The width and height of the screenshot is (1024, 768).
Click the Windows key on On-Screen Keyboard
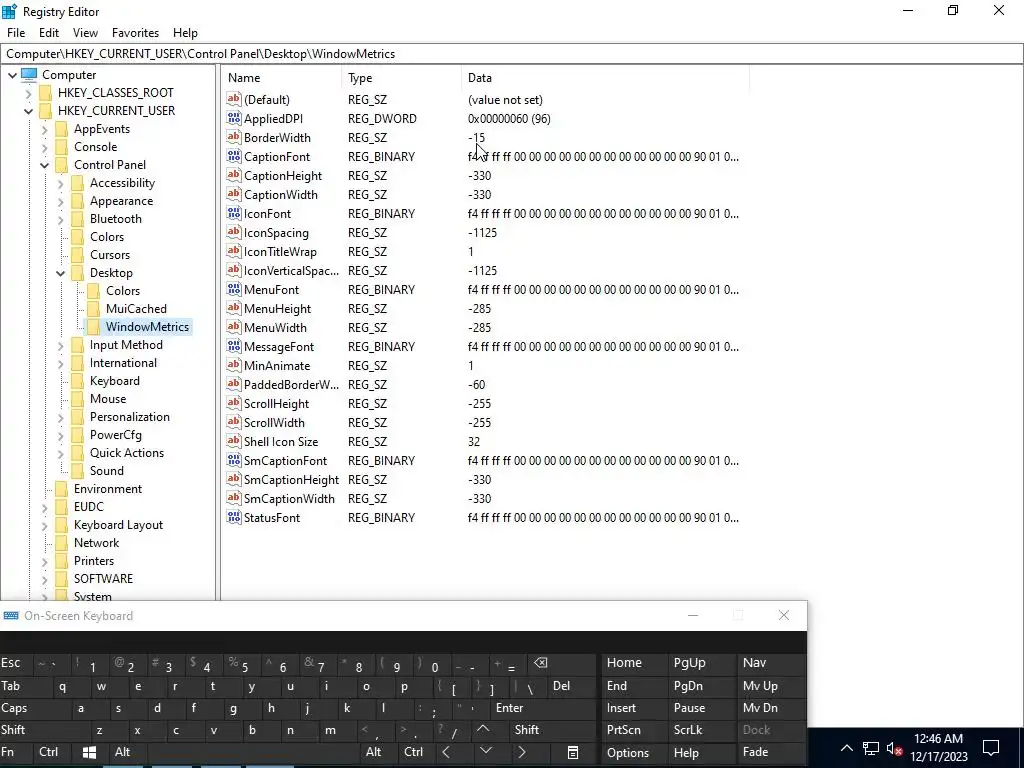click(x=89, y=752)
